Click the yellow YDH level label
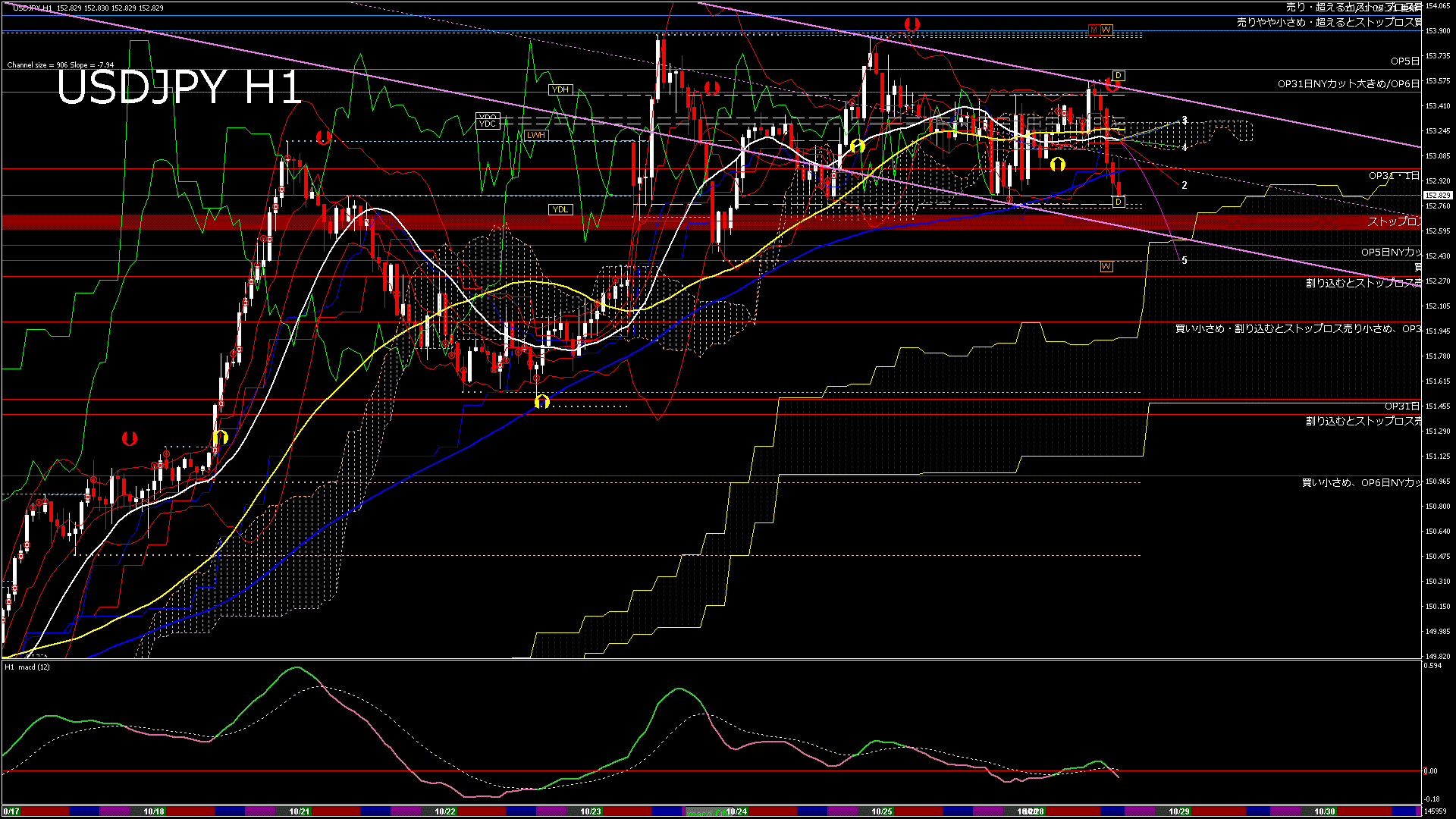Screen dimensions: 1456x819 [x=560, y=89]
